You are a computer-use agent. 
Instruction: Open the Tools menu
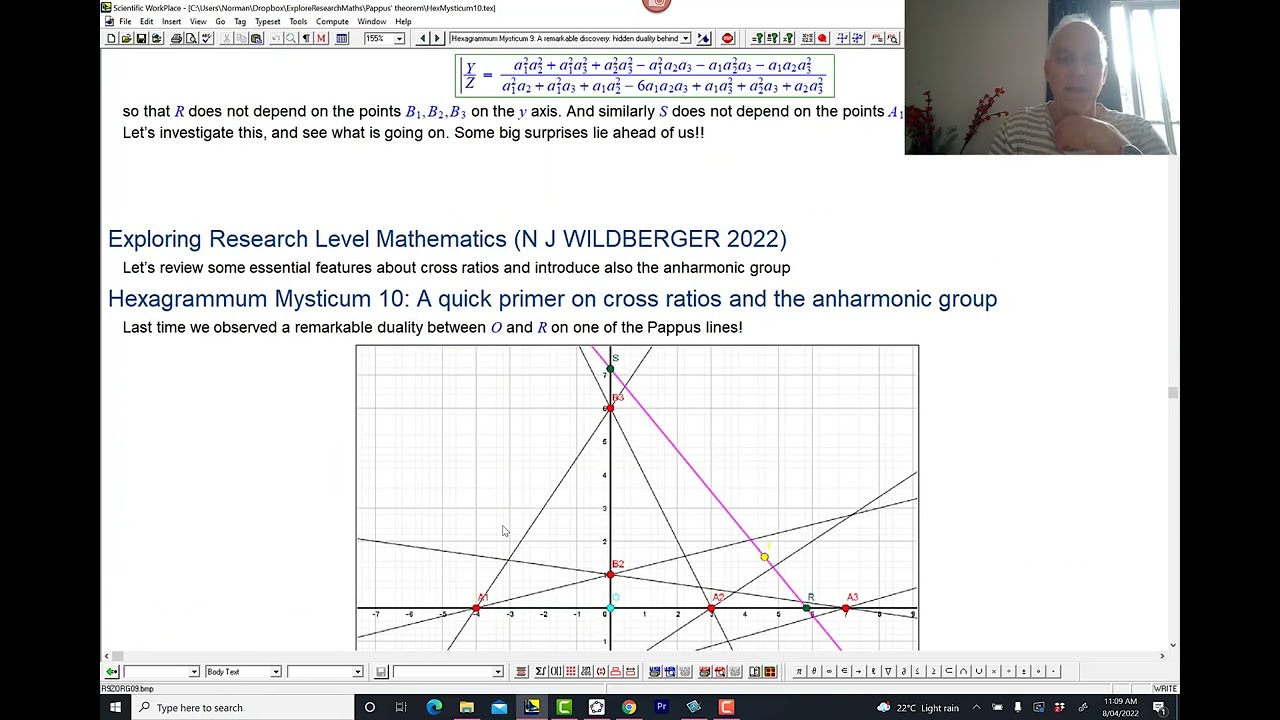[x=298, y=22]
